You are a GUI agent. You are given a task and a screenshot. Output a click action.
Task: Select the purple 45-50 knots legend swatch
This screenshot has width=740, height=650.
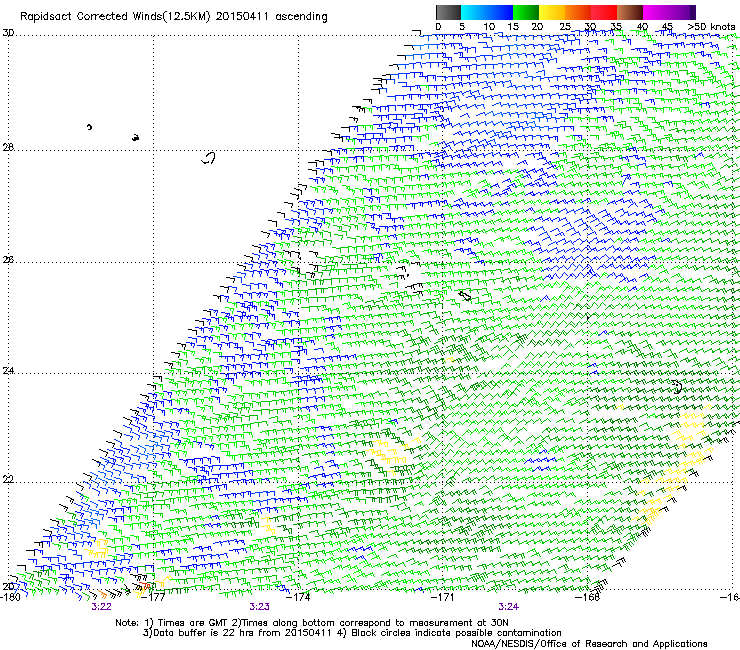point(682,12)
